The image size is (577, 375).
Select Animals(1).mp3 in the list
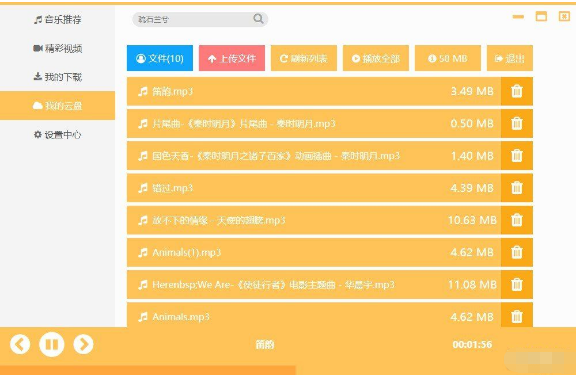314,252
